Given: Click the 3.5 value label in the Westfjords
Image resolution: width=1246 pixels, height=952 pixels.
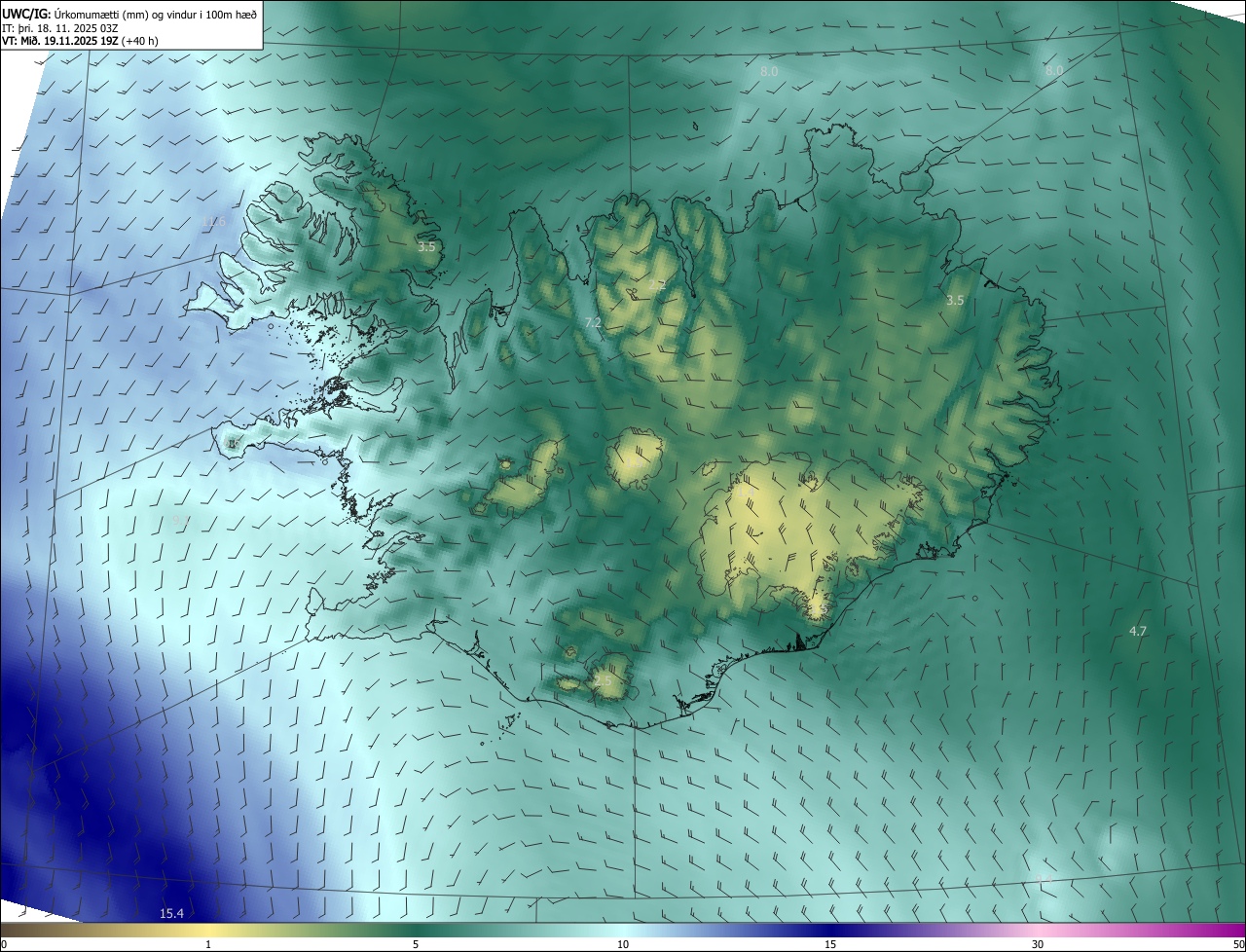Looking at the screenshot, I should (426, 247).
